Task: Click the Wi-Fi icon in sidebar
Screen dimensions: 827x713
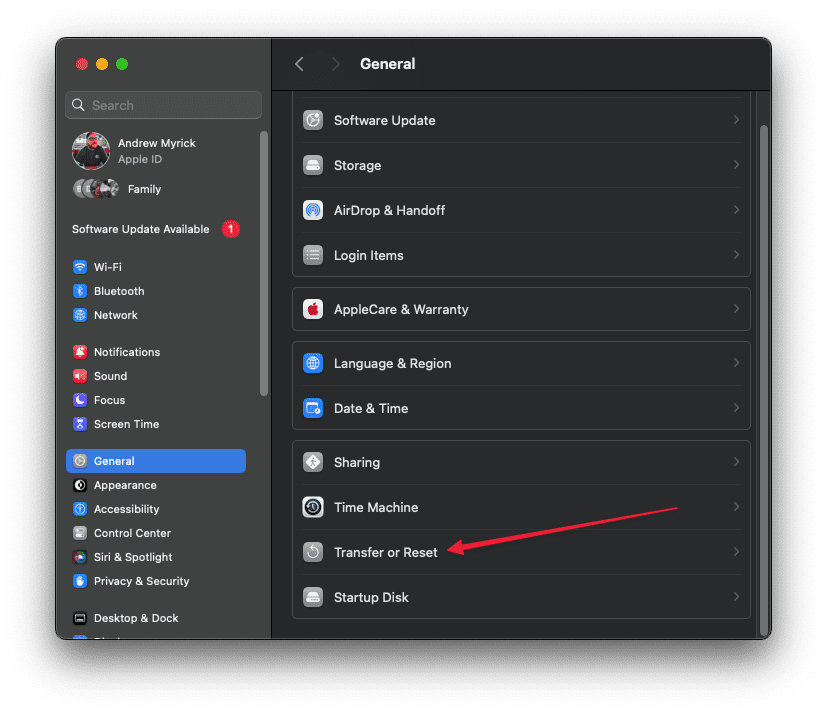Action: 80,267
